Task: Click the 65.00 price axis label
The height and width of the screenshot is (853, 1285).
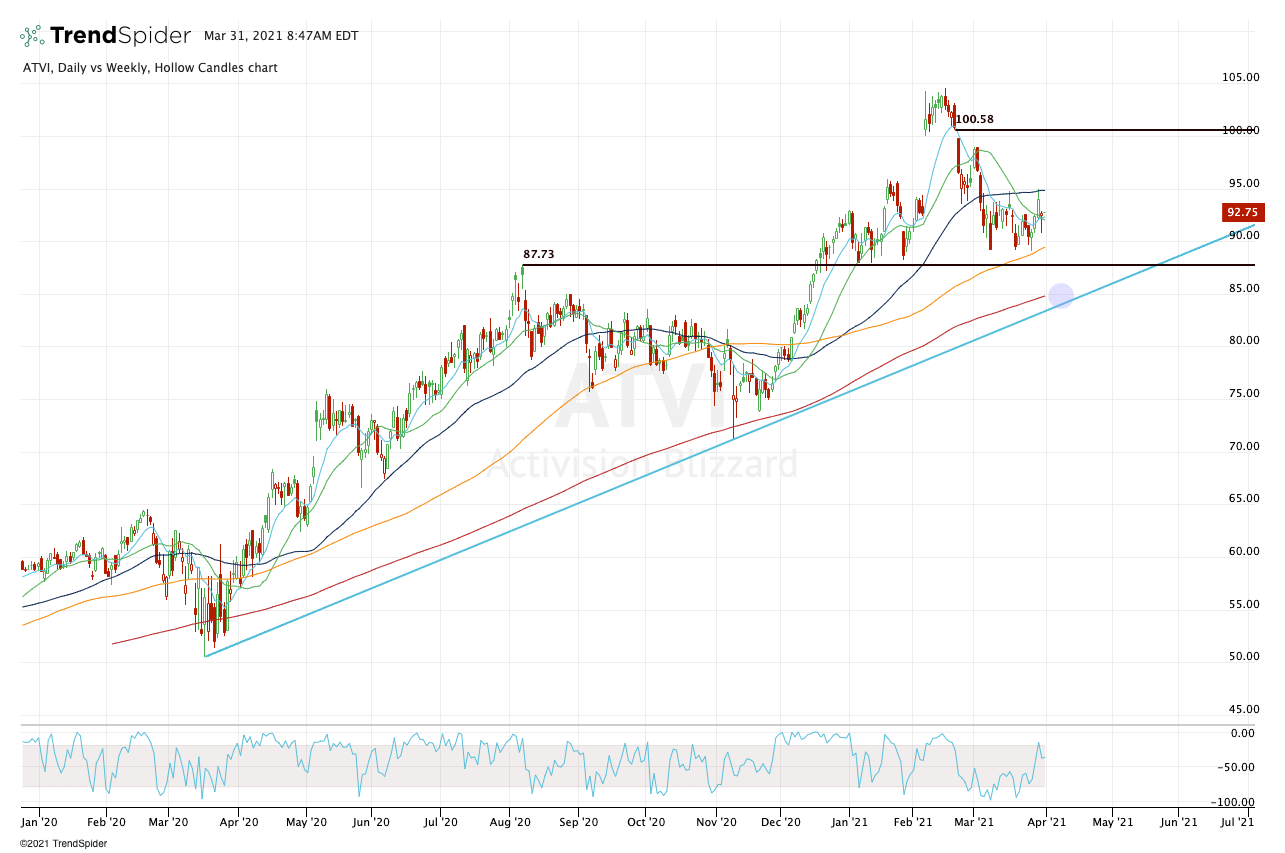Action: (x=1246, y=498)
